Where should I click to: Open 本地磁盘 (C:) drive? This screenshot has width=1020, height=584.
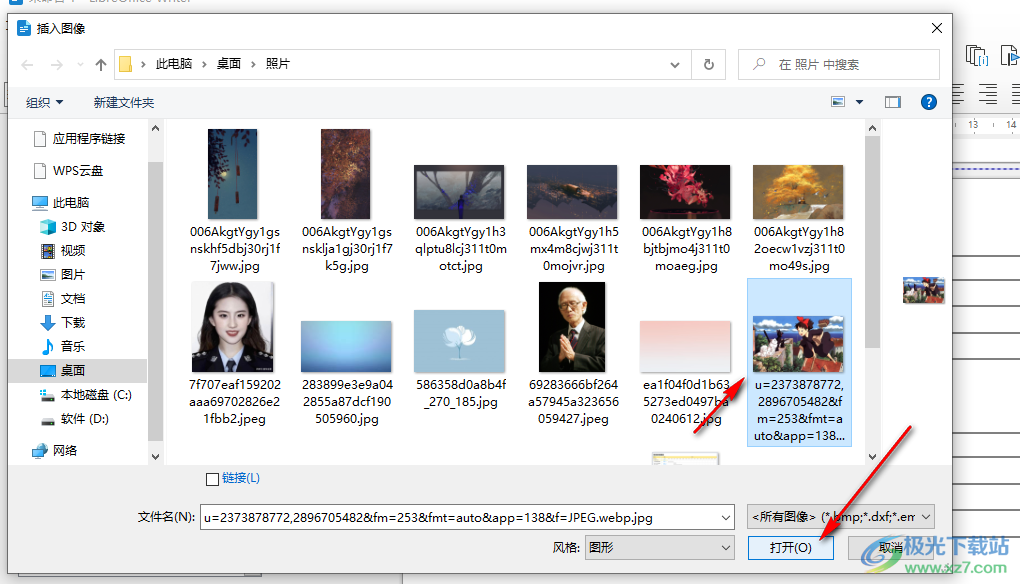coord(87,395)
